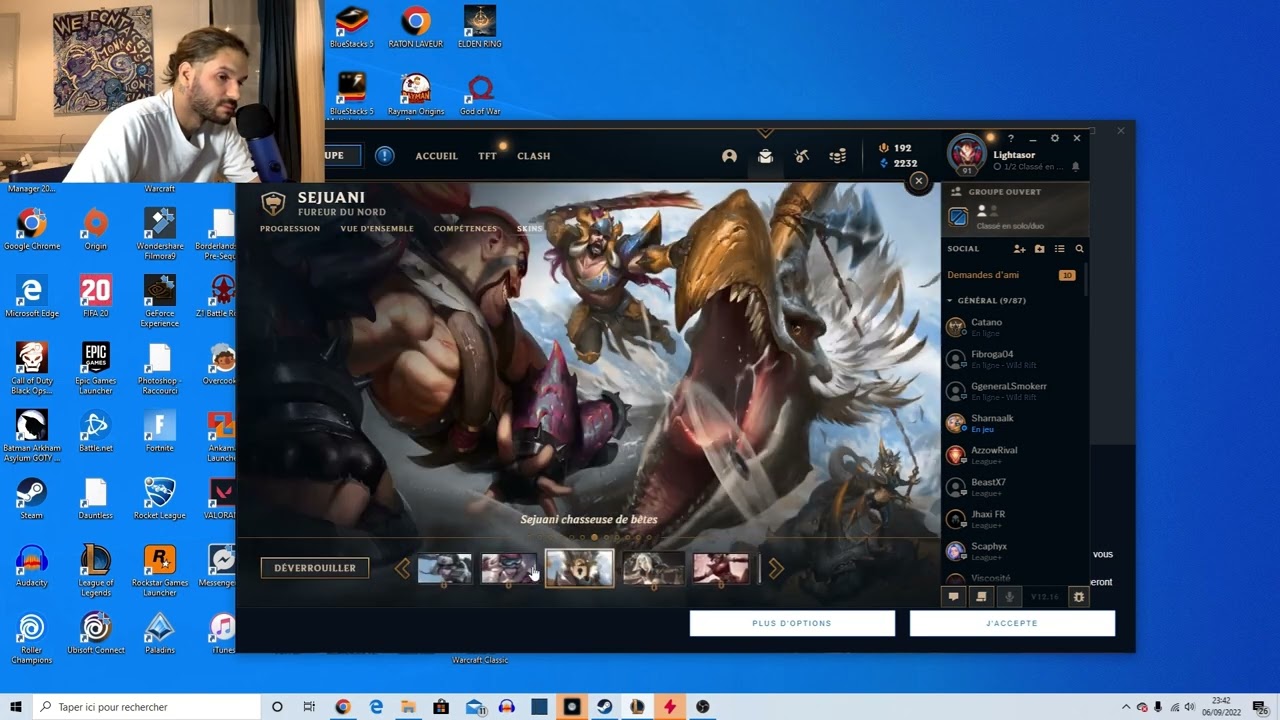This screenshot has width=1280, height=720.
Task: Open Steam from the taskbar
Action: 604,707
